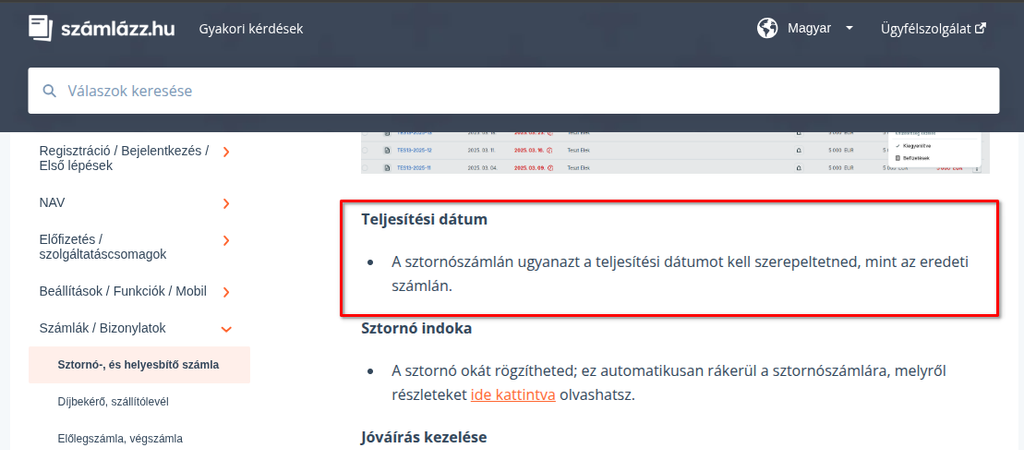Collapse the Számlák / Bizonylatok section

coord(227,328)
